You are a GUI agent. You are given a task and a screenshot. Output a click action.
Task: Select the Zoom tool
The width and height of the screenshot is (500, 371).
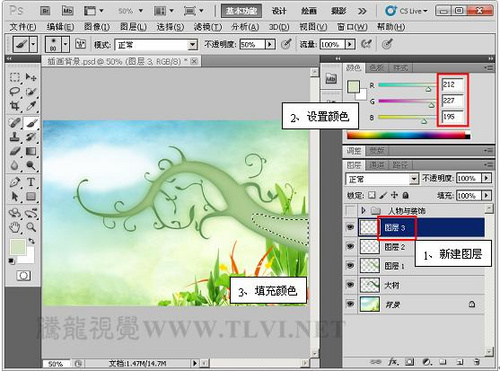tap(31, 227)
